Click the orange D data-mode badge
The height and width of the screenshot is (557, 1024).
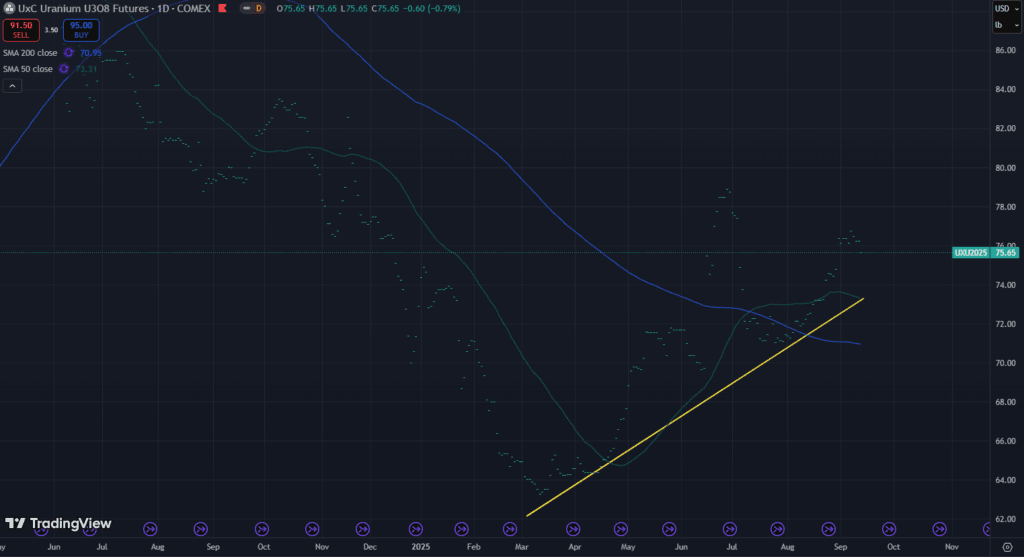[258, 9]
